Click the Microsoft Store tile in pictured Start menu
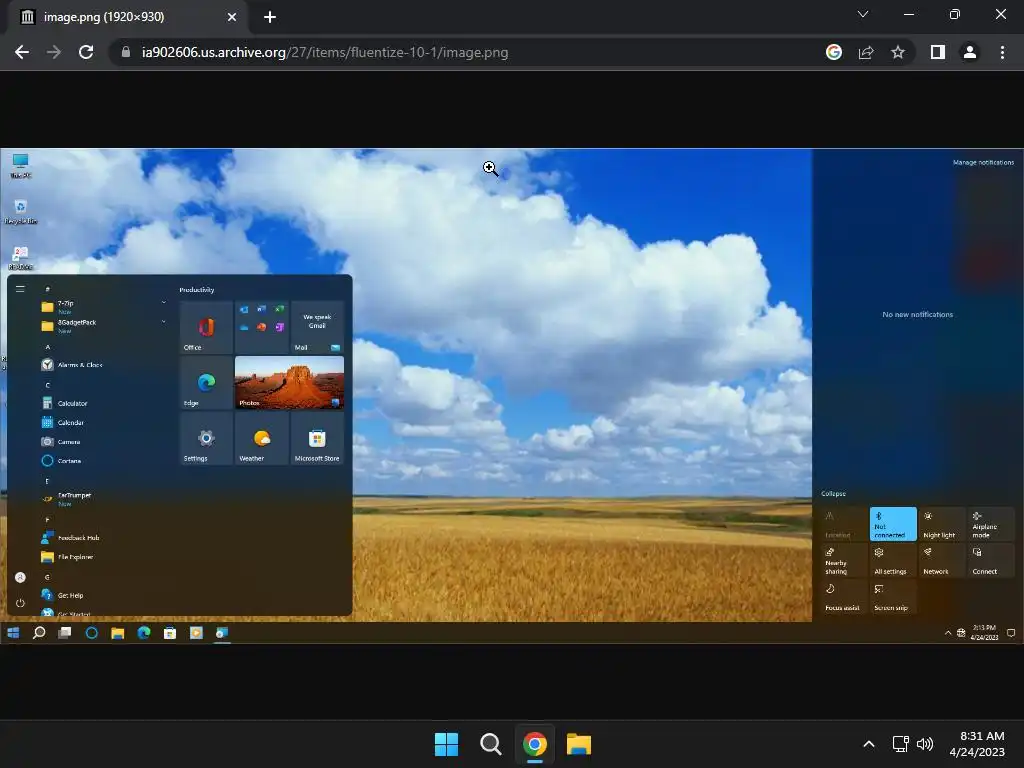 pyautogui.click(x=317, y=438)
